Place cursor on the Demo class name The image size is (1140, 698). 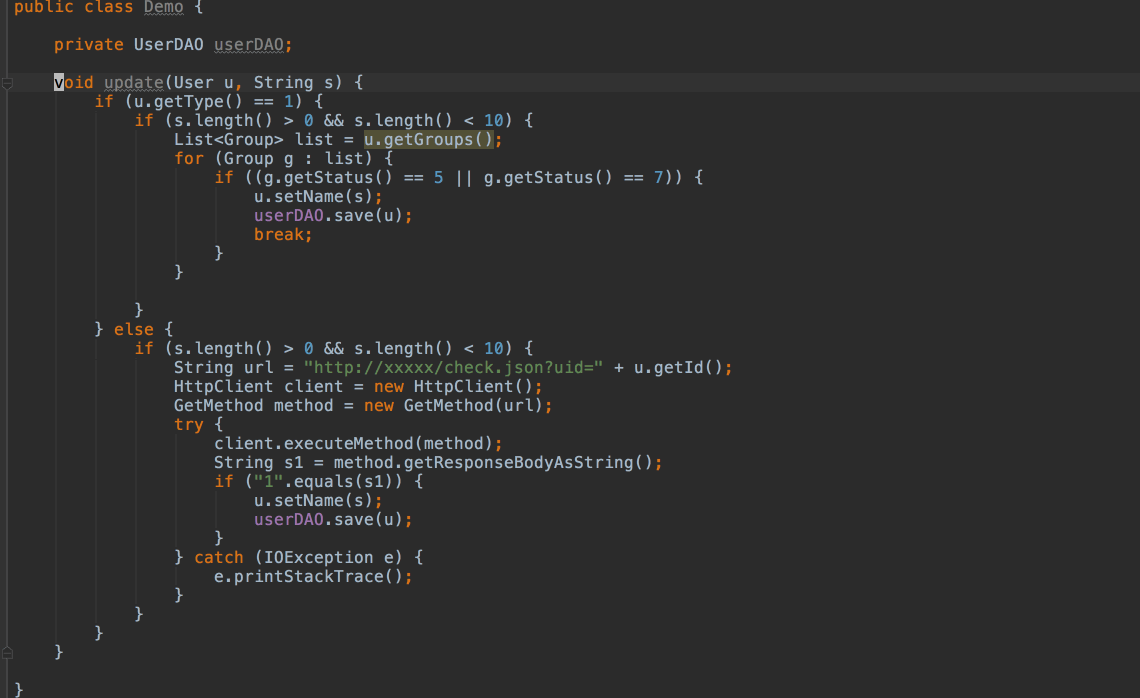pos(162,8)
